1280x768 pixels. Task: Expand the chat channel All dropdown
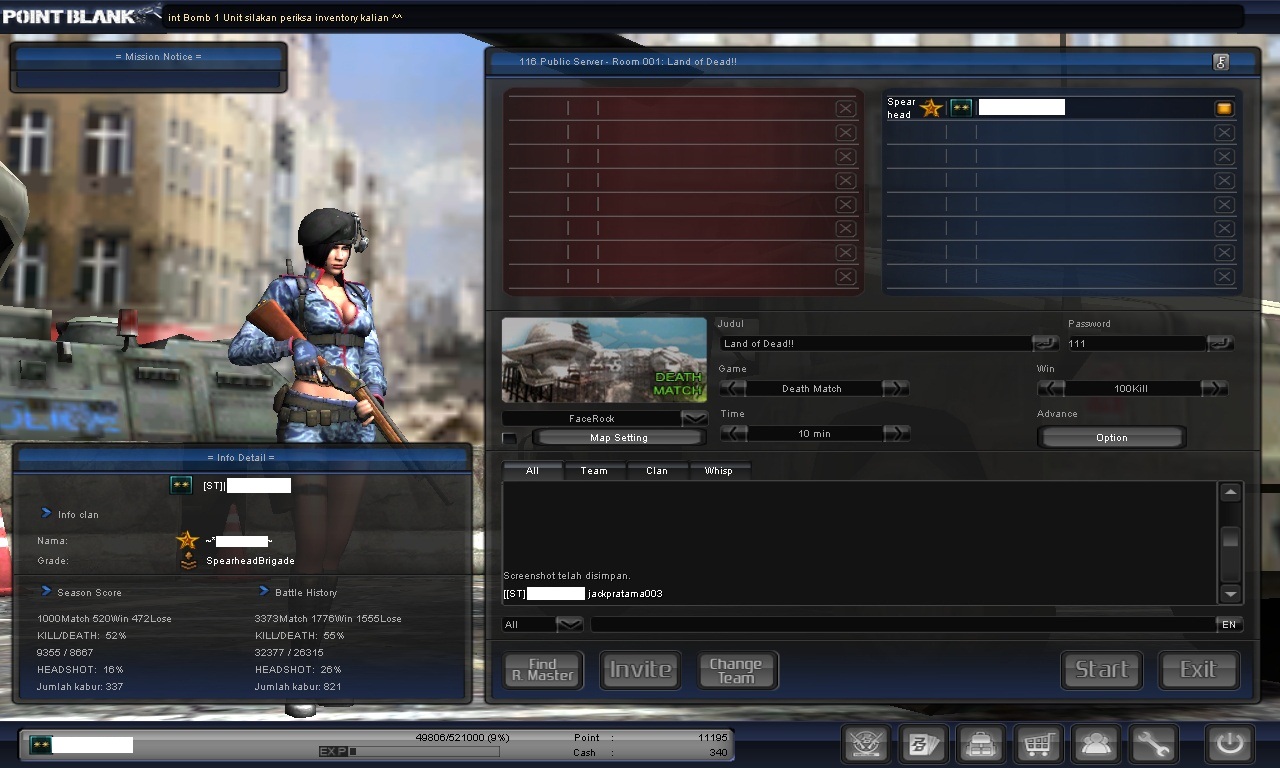569,624
